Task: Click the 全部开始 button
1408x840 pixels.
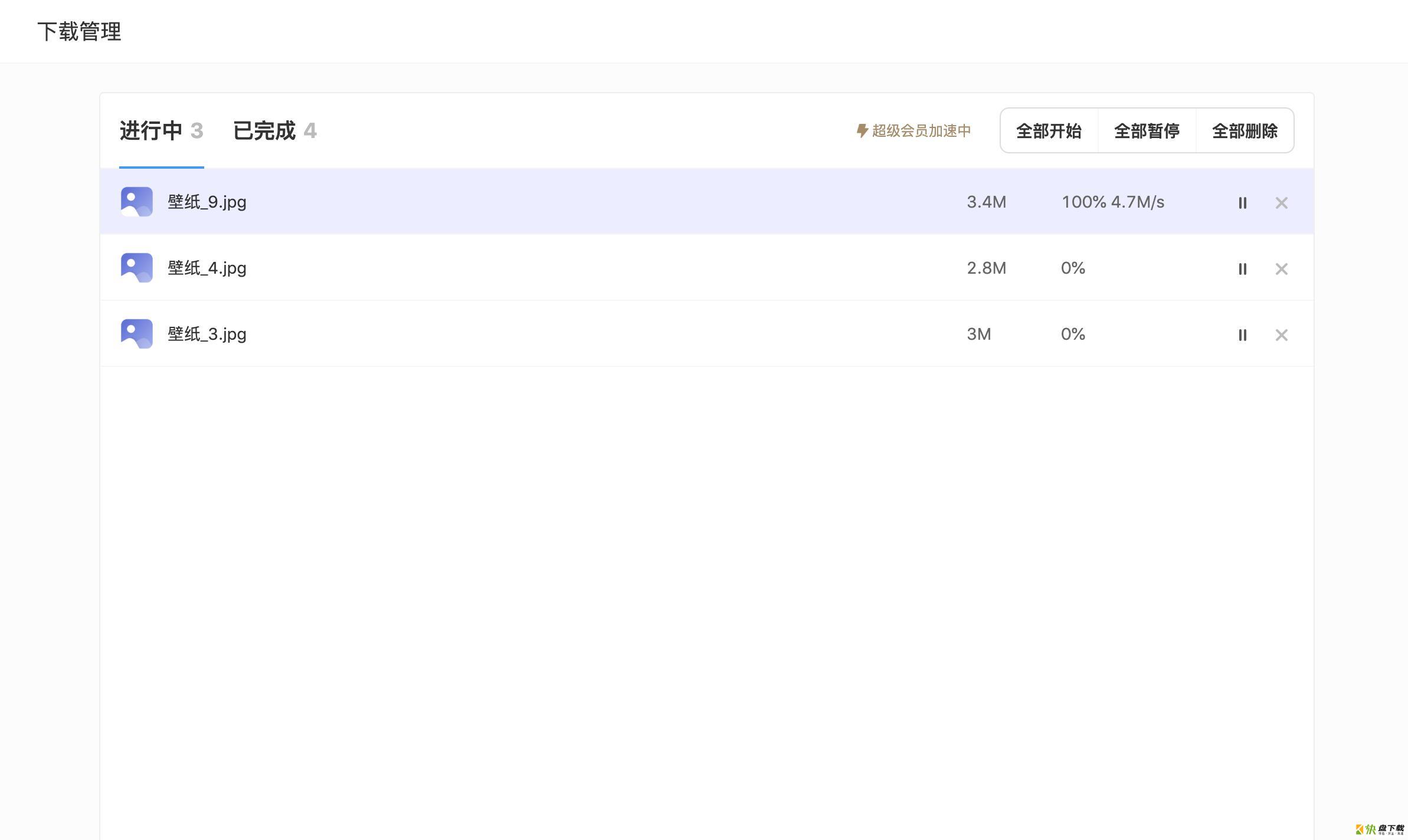Action: pos(1049,130)
